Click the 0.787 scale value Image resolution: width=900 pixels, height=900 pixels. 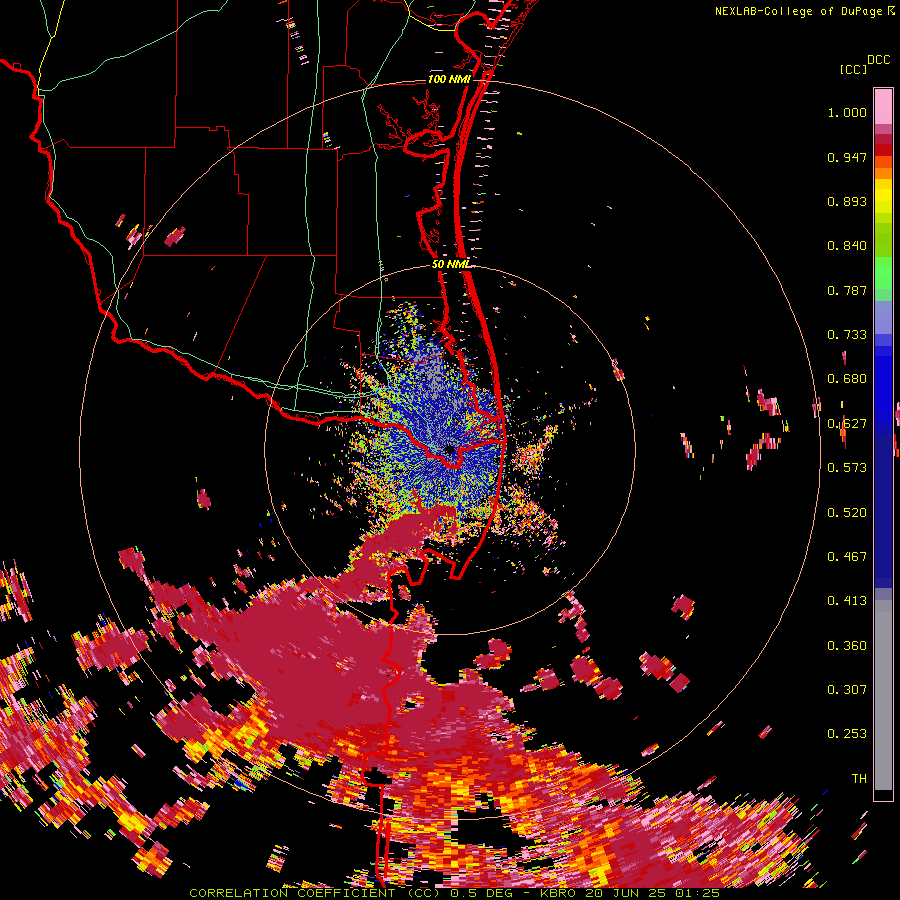pos(847,290)
